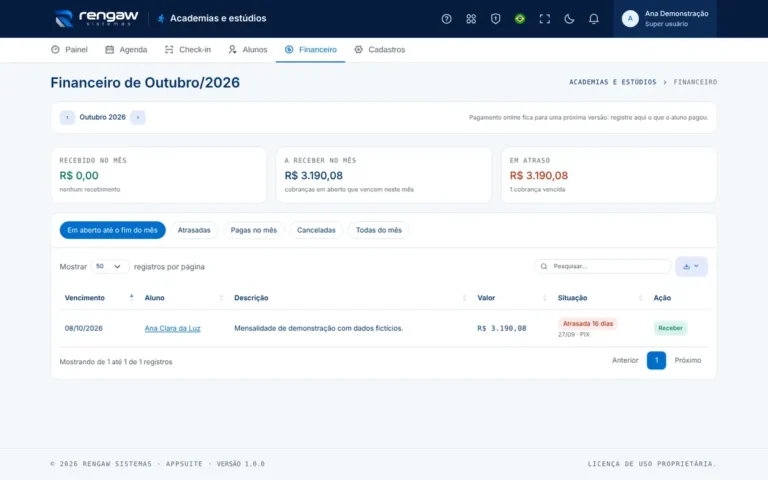Click the search magnifier icon

point(544,266)
